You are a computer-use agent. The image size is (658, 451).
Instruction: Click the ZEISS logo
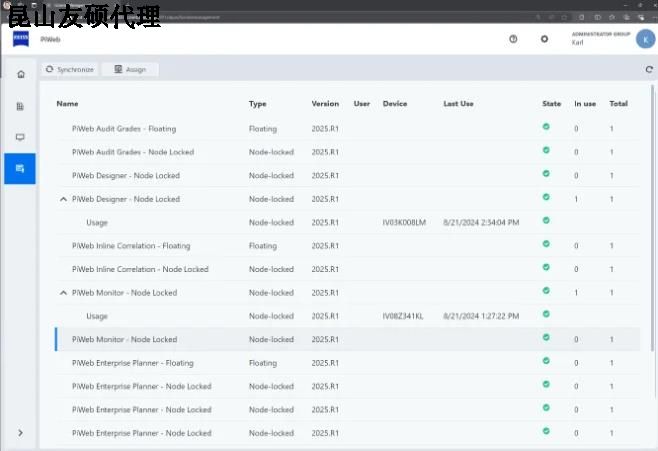[x=21, y=39]
